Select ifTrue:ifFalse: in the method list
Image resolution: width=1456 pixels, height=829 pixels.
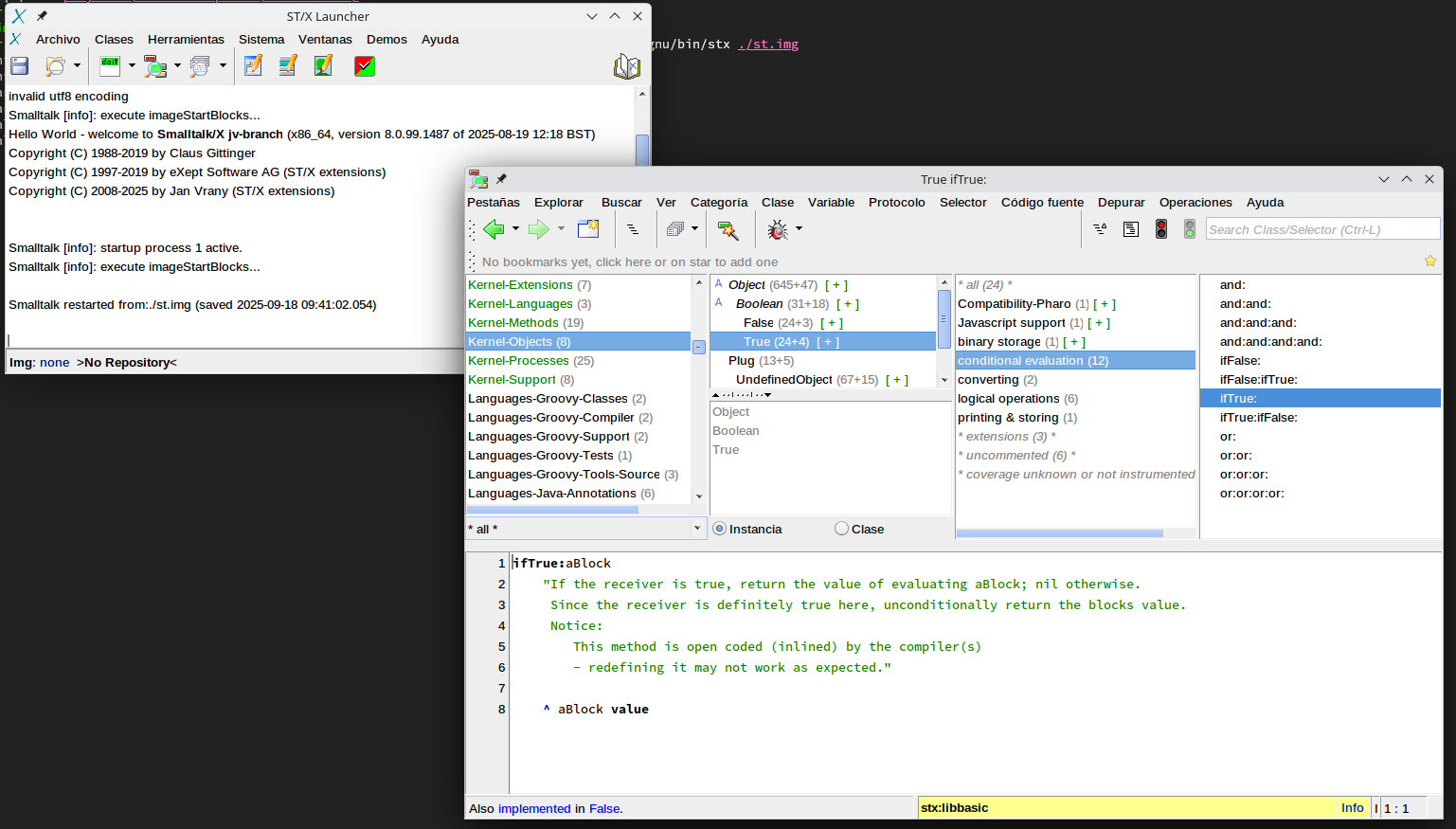coord(1258,418)
